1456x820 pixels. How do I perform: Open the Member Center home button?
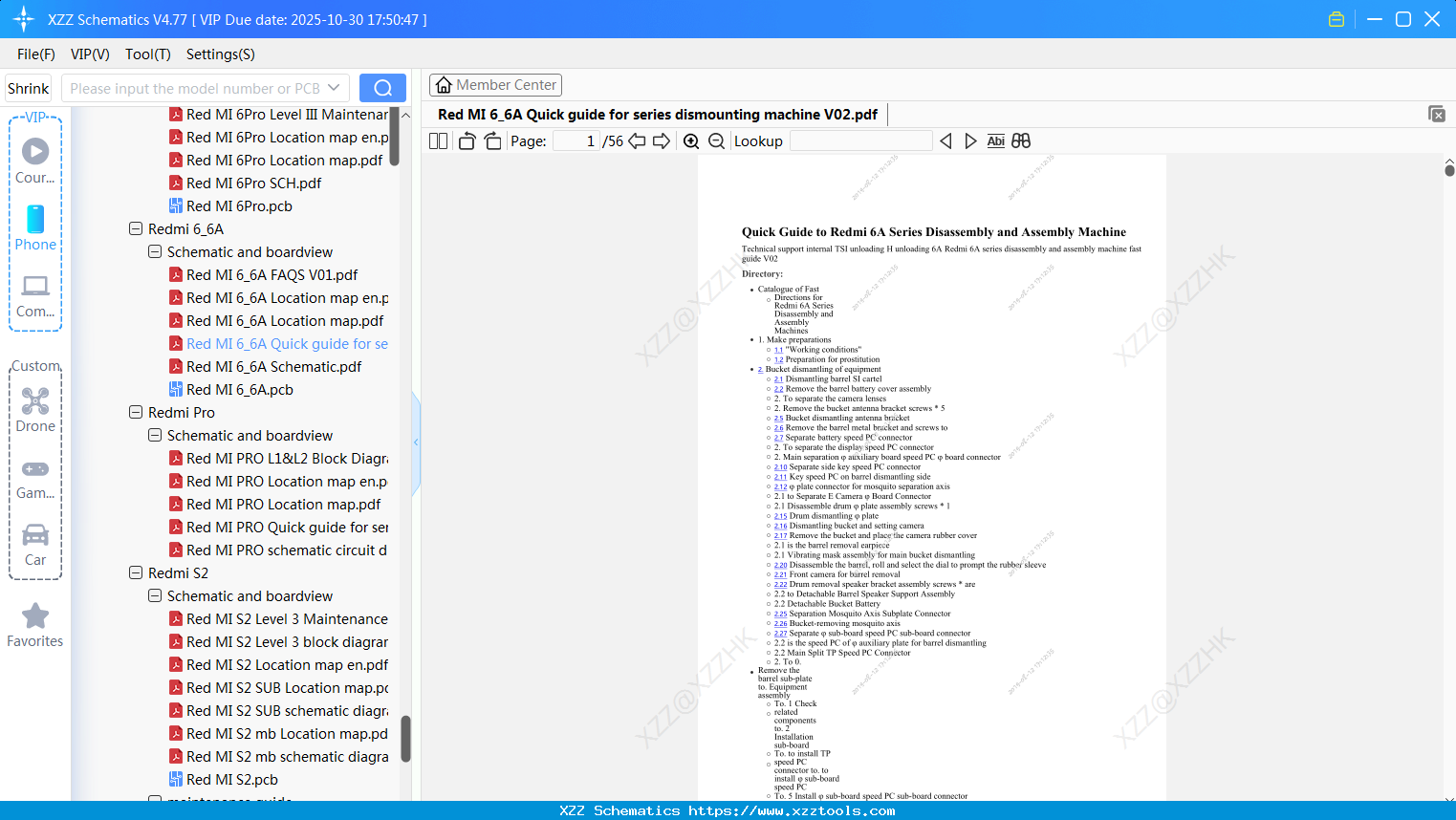click(495, 85)
